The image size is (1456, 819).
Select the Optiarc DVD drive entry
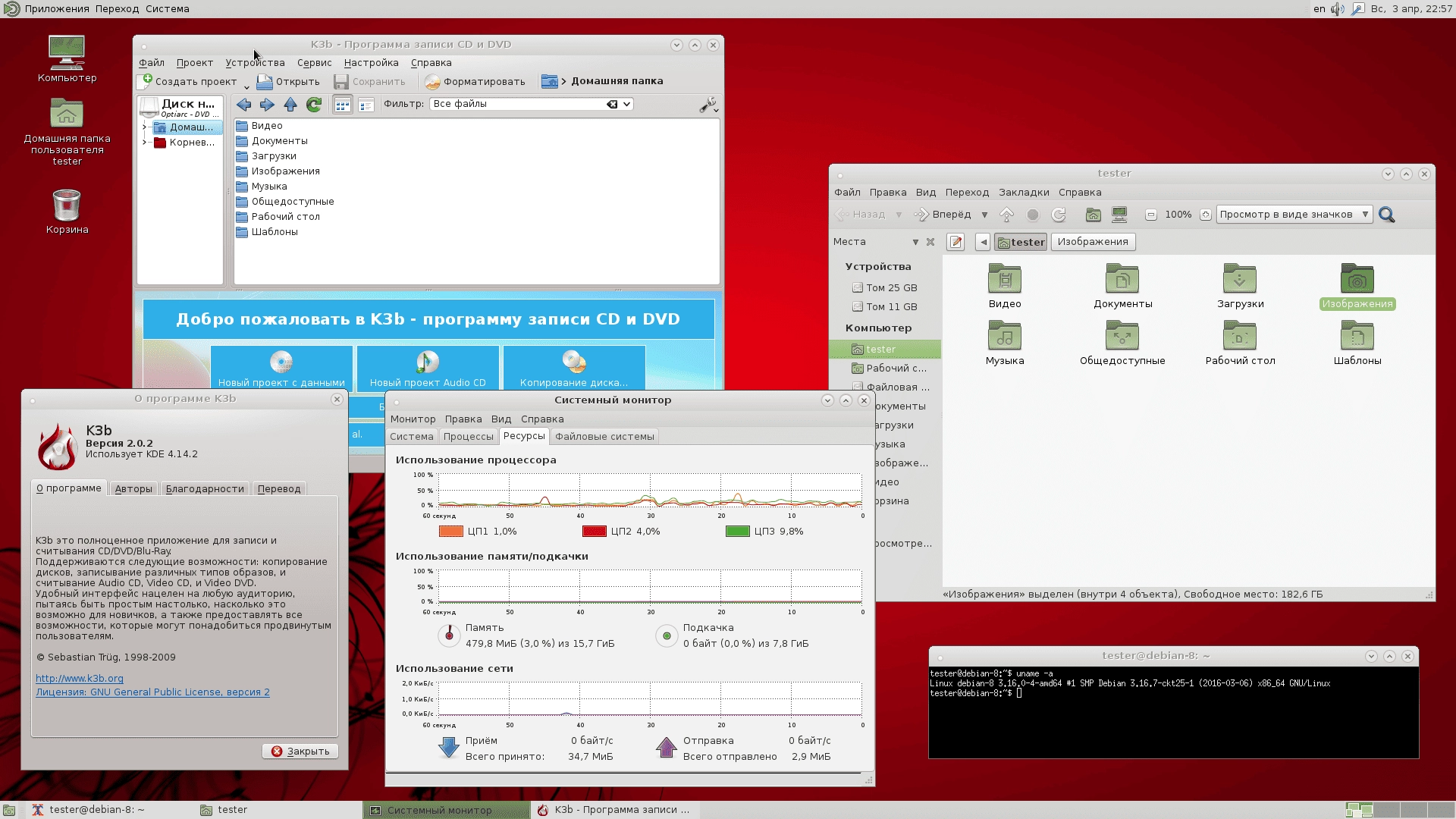pyautogui.click(x=180, y=108)
